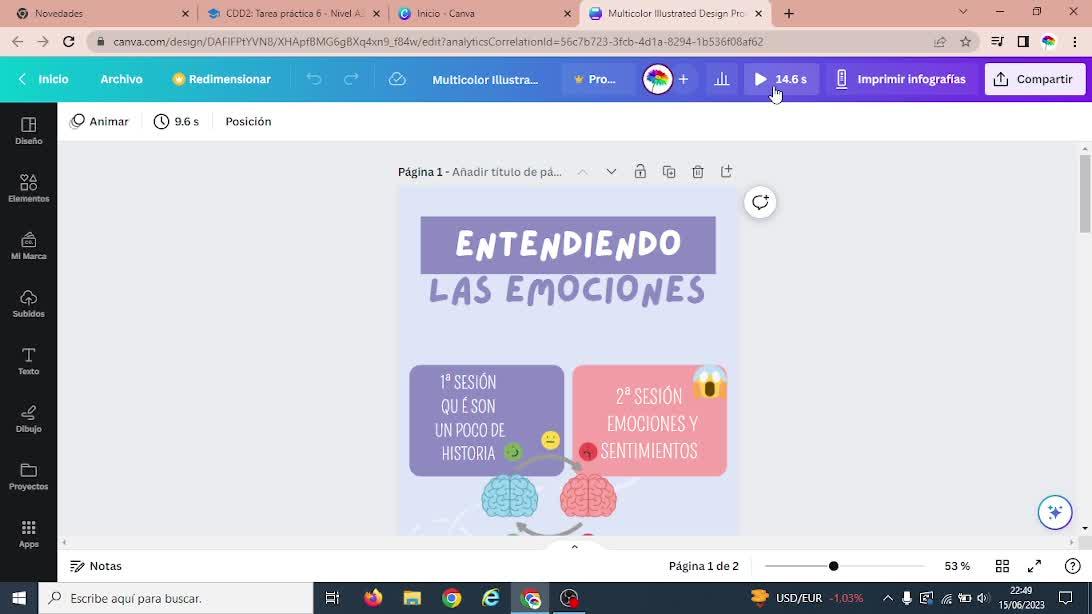1092x614 pixels.
Task: Bookmark this page with star icon
Action: [965, 42]
